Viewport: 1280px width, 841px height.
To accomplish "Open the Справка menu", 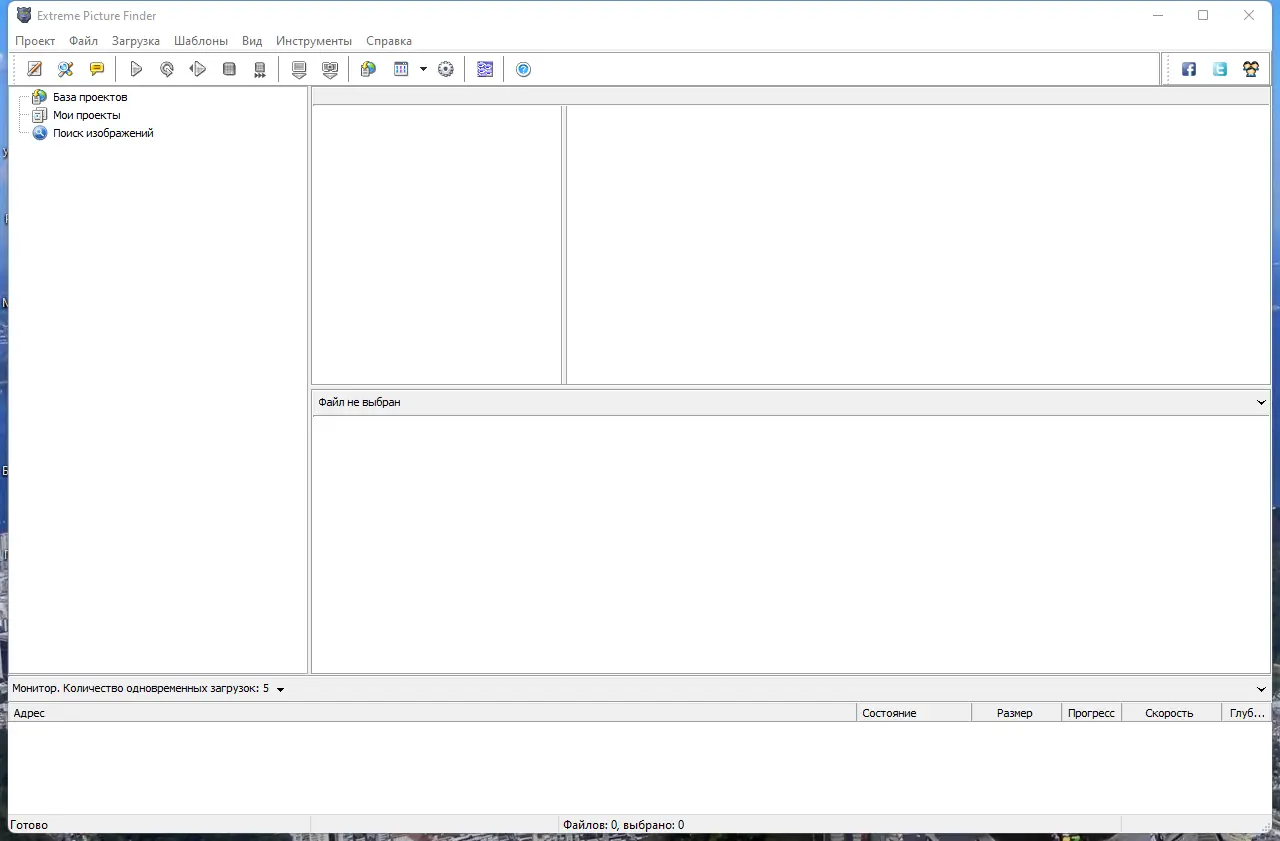I will pos(389,41).
